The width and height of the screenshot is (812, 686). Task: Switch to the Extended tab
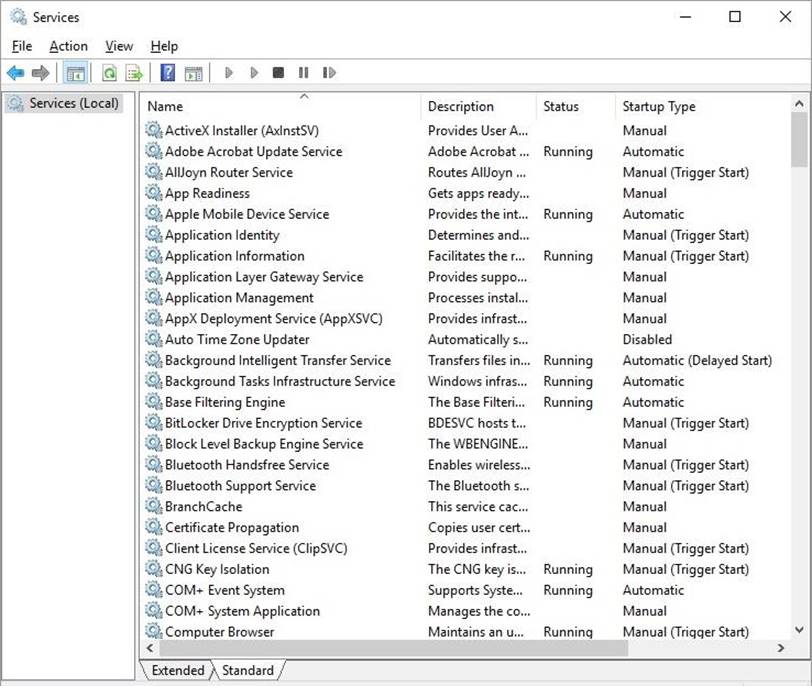(177, 670)
